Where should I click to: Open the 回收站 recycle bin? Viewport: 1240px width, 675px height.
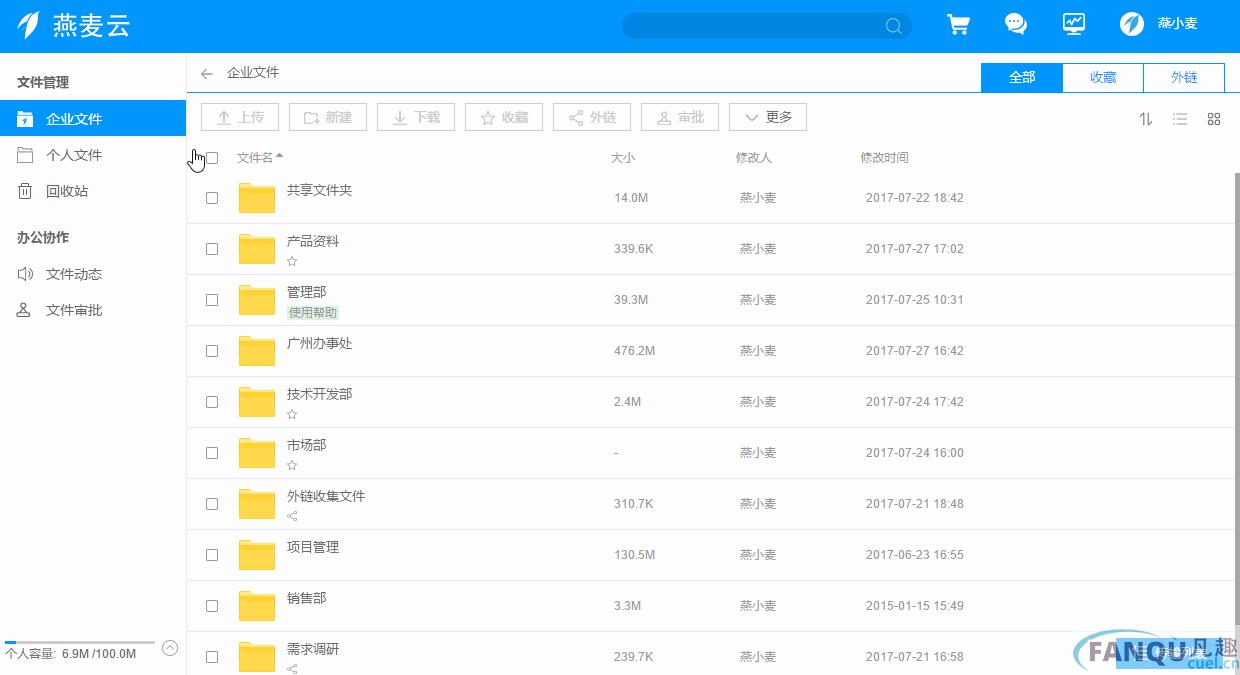pyautogui.click(x=67, y=191)
